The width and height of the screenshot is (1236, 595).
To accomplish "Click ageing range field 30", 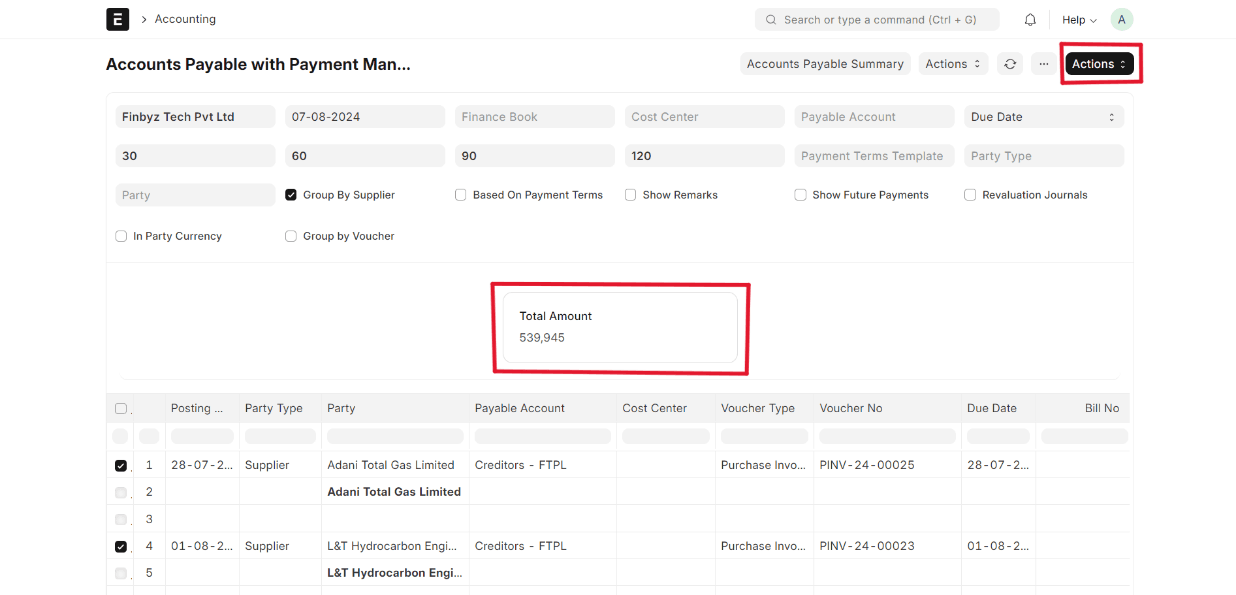I will [x=195, y=156].
